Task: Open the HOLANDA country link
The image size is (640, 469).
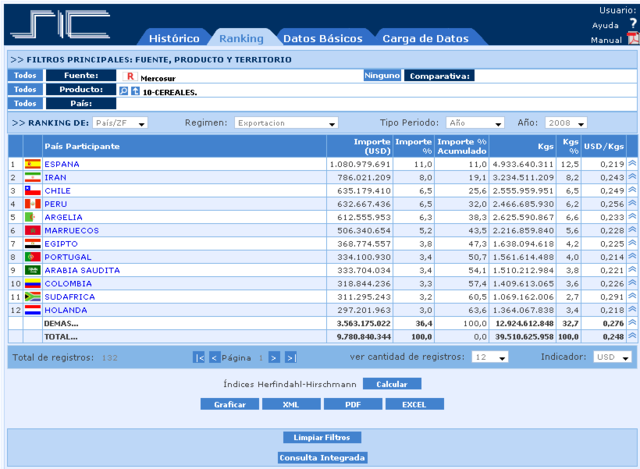Action: point(66,310)
